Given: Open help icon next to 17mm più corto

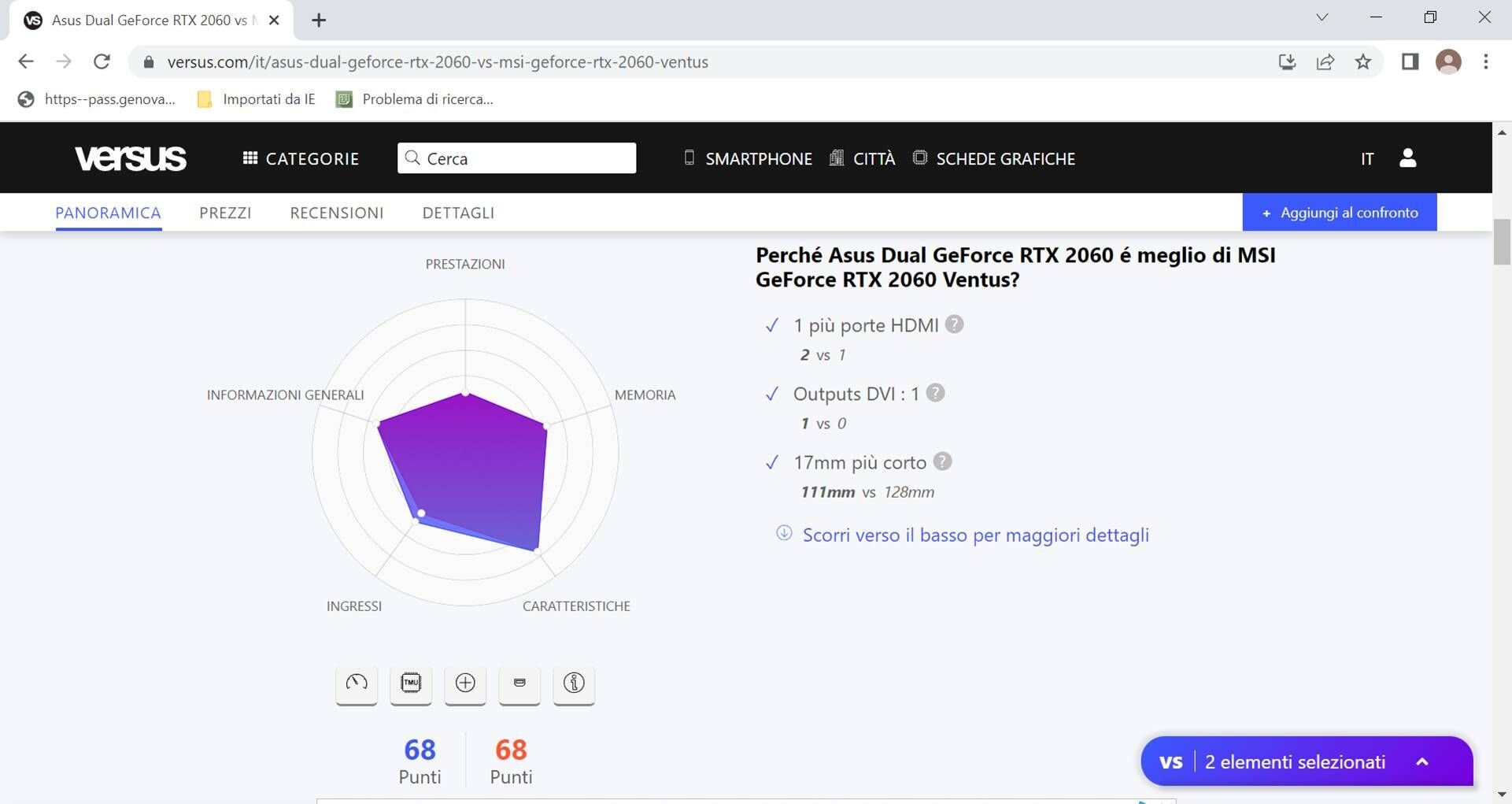Looking at the screenshot, I should (x=942, y=461).
